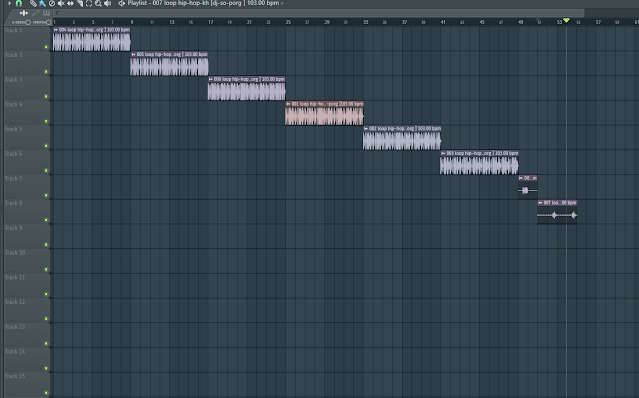Select the Slip tool

click(71, 3)
